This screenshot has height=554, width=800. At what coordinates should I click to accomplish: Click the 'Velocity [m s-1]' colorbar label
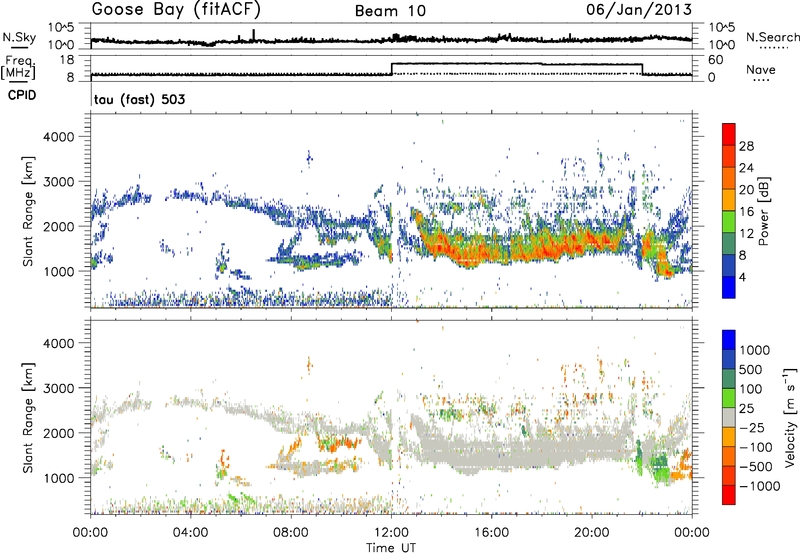pos(790,417)
